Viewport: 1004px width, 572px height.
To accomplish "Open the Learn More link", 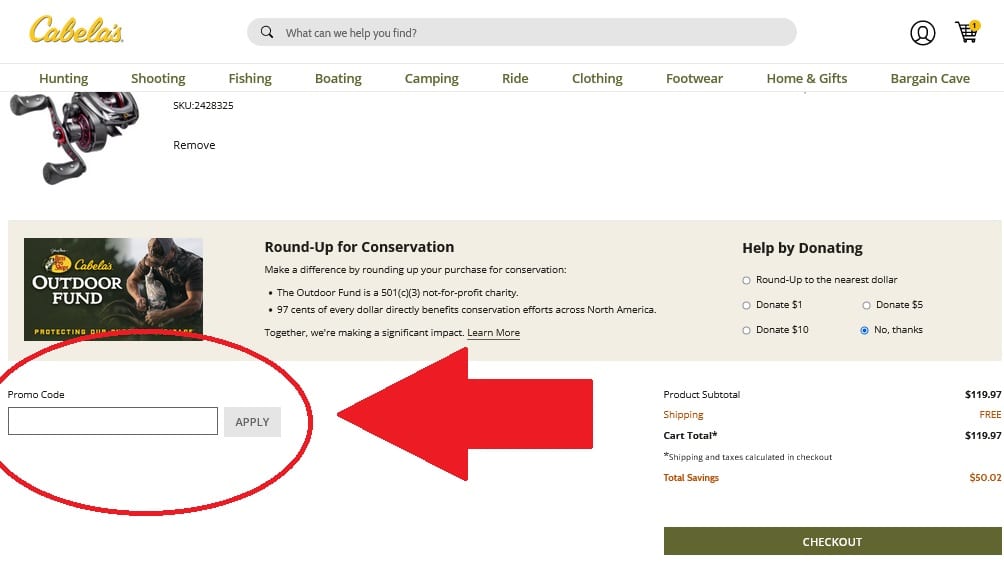I will click(x=493, y=332).
